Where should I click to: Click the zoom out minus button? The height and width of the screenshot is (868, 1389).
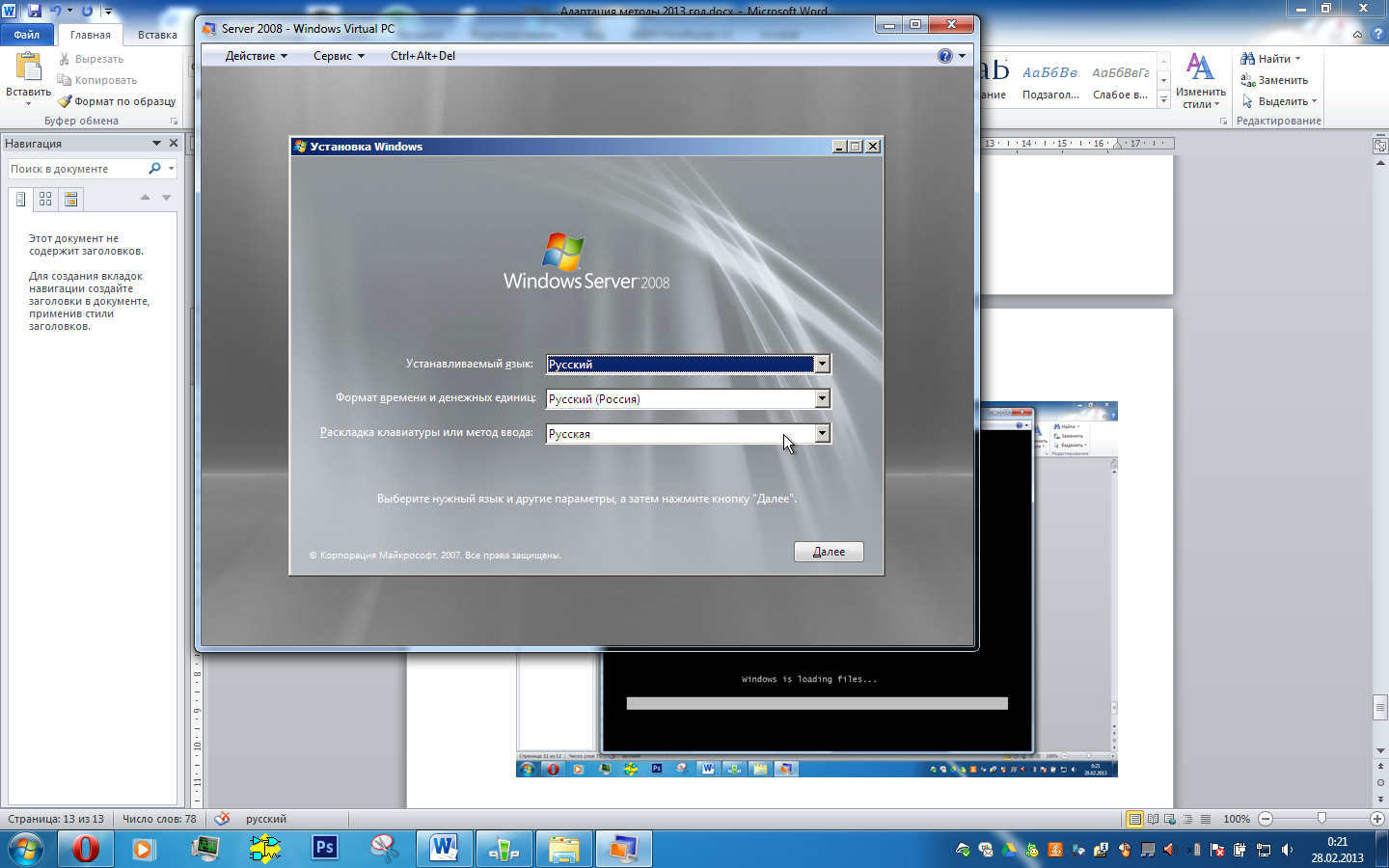(1266, 819)
